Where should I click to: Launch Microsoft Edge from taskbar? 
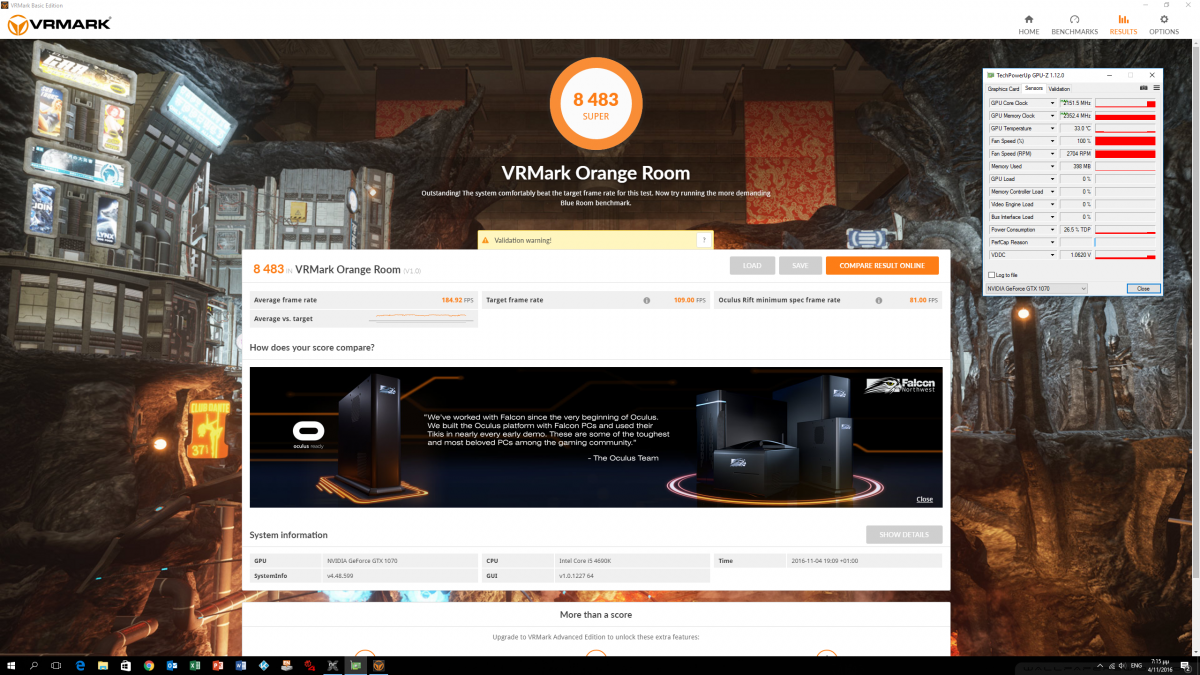pyautogui.click(x=80, y=665)
